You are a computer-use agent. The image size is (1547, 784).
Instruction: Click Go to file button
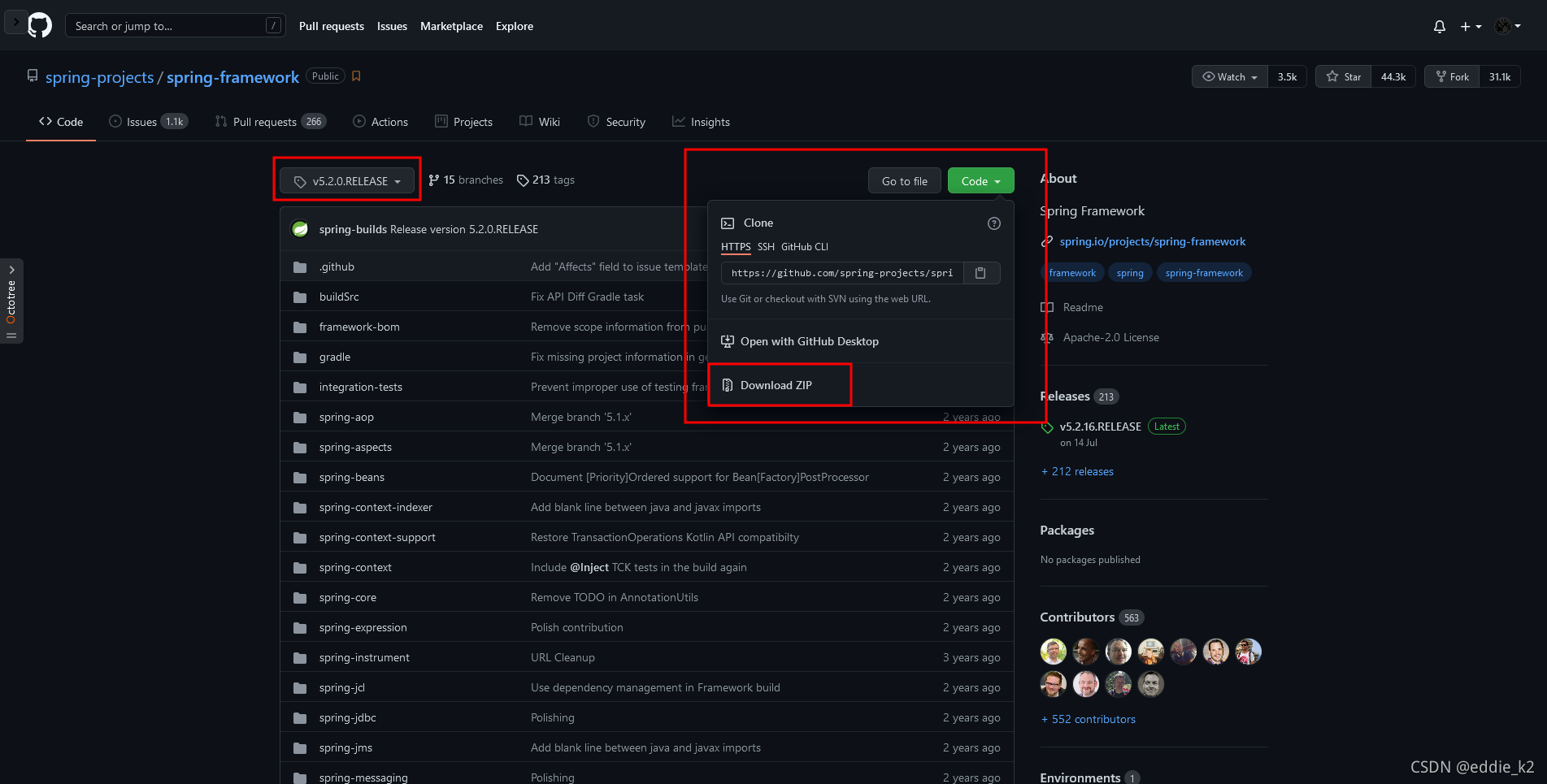(x=904, y=180)
